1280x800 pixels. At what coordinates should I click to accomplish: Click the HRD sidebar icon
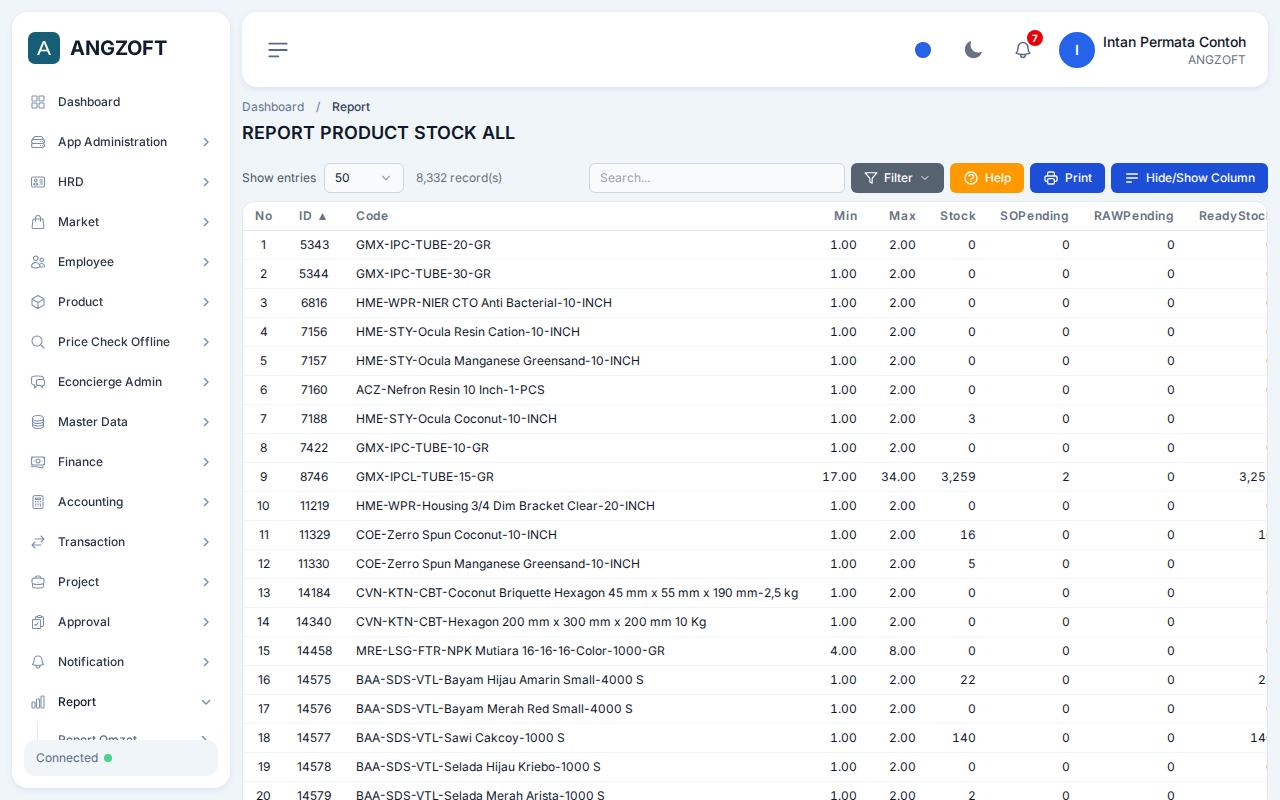pos(38,182)
